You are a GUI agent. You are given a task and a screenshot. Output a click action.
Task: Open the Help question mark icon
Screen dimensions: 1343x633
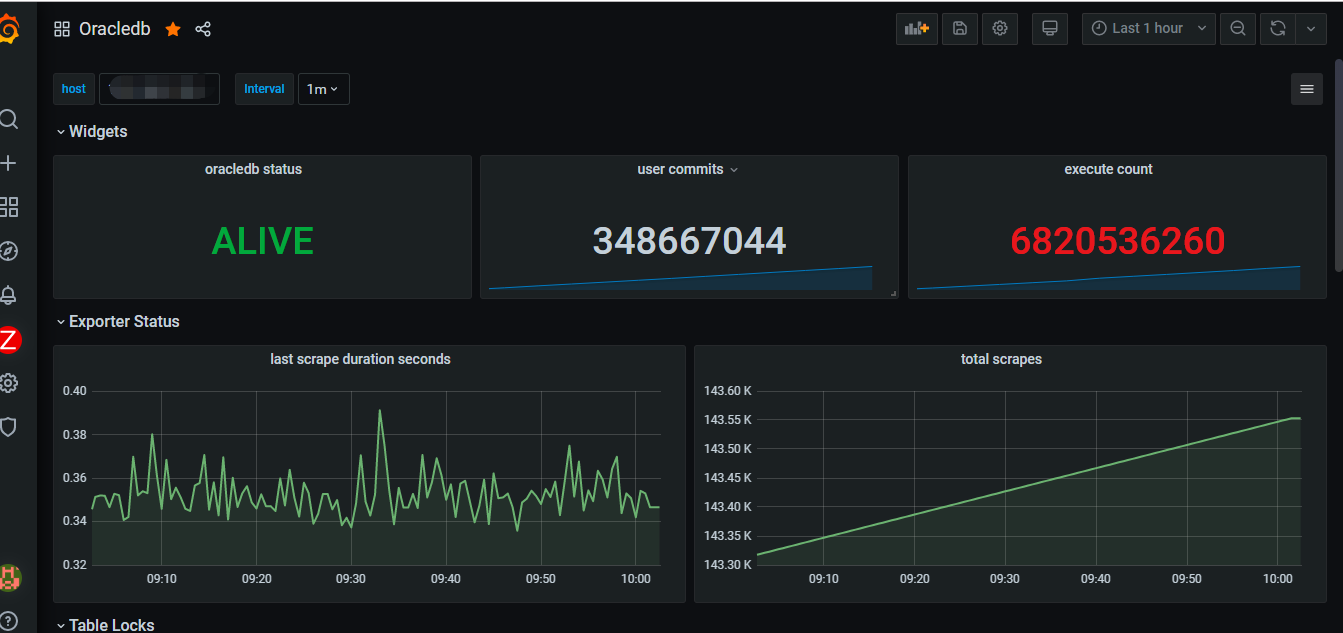tap(8, 621)
